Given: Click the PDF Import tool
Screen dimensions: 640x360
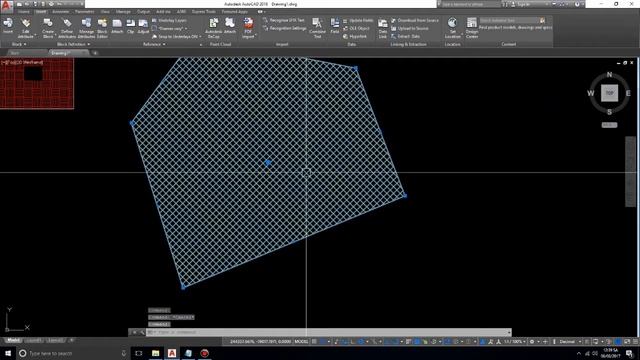Looking at the screenshot, I should (248, 28).
